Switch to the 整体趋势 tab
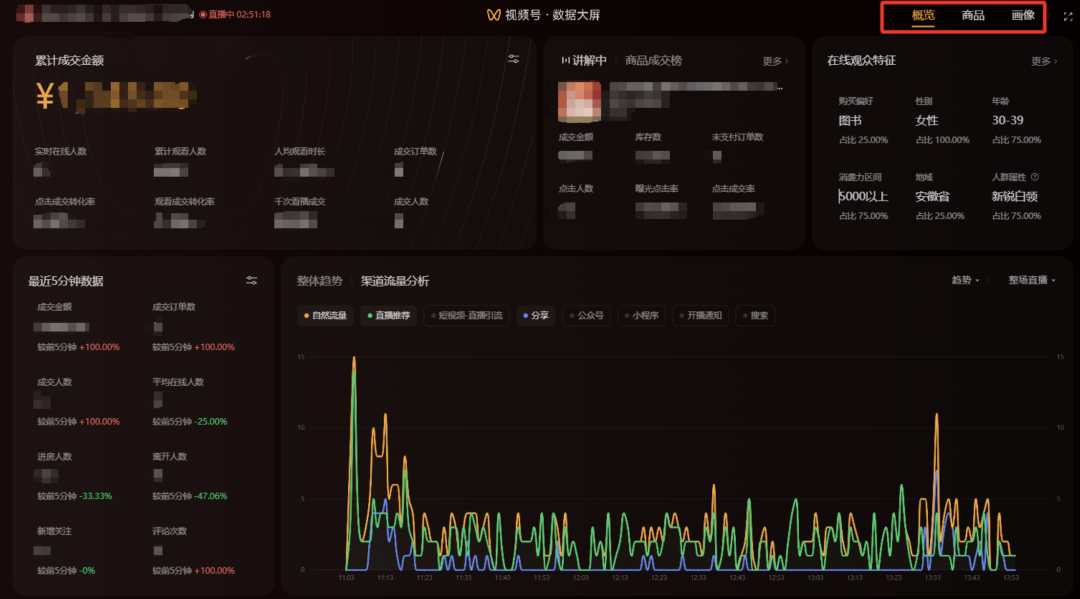Image resolution: width=1080 pixels, height=599 pixels. pos(320,281)
